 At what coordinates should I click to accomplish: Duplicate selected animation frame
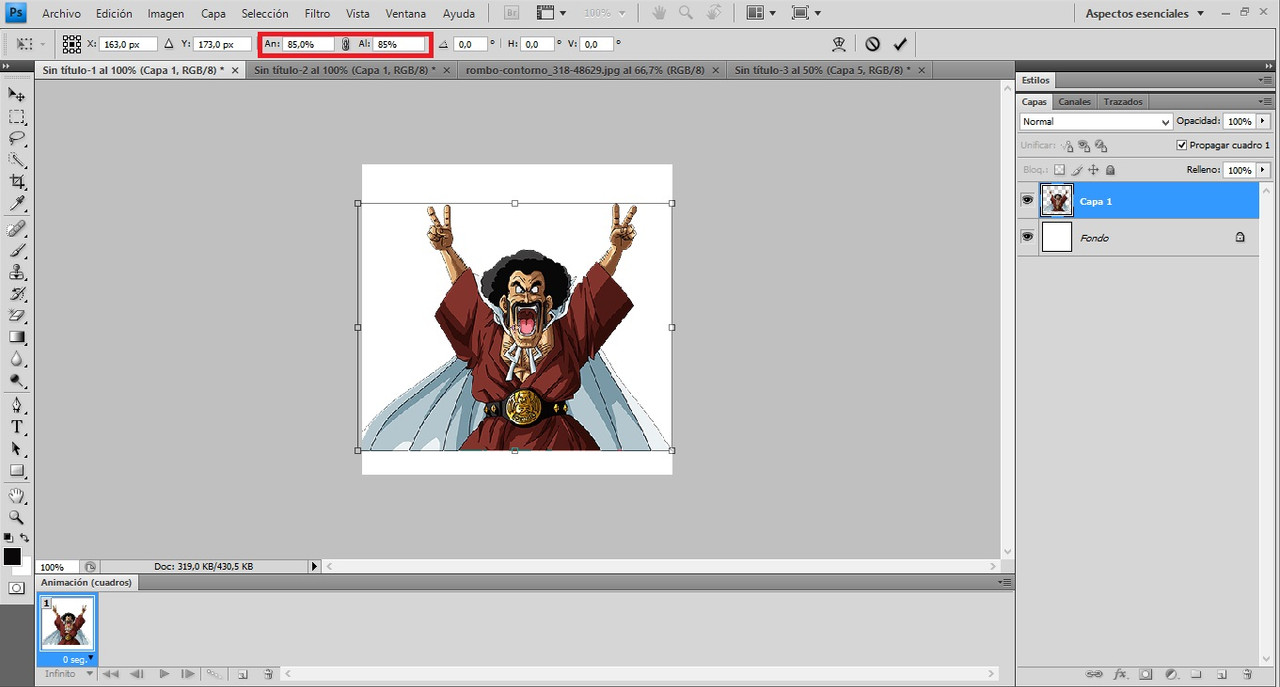click(242, 674)
